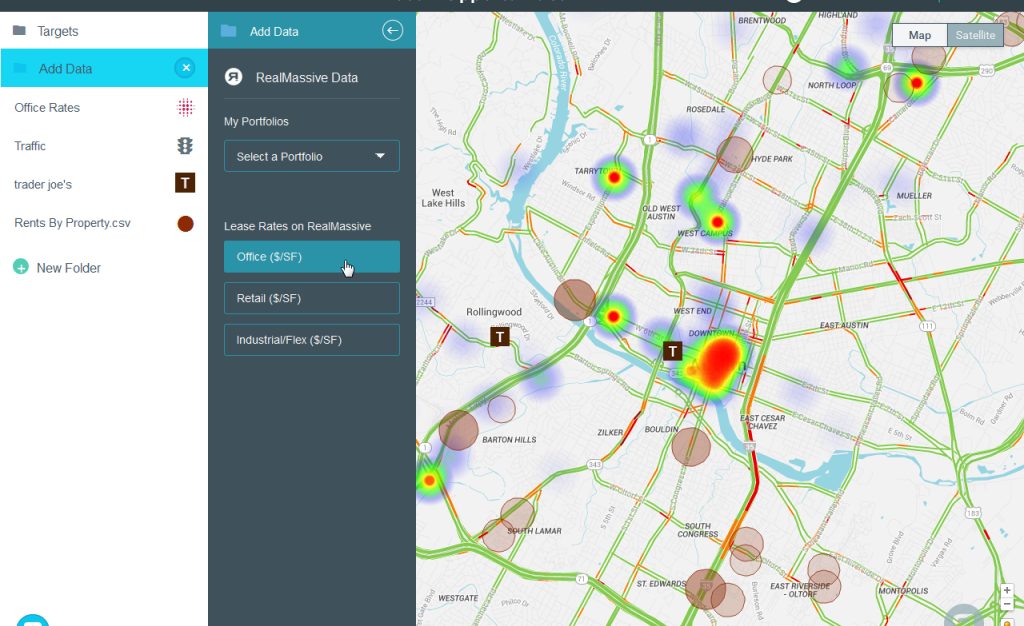Zoom in the map with the plus button

click(1007, 590)
